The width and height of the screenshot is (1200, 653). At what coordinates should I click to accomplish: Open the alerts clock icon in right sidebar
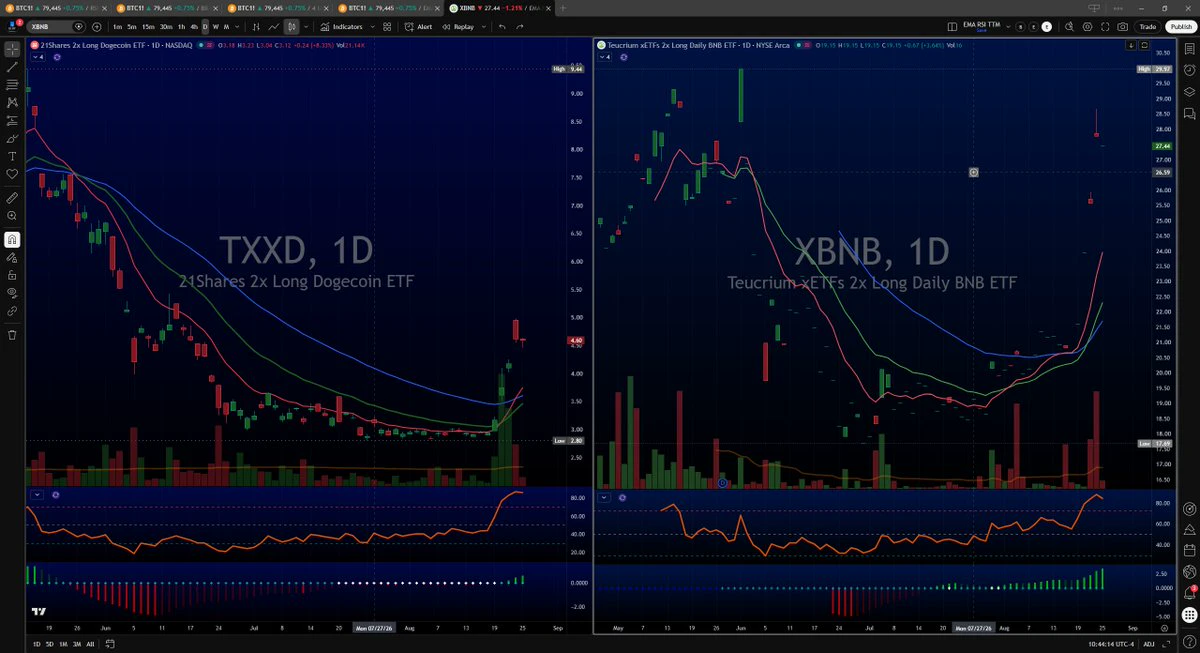tap(1190, 69)
